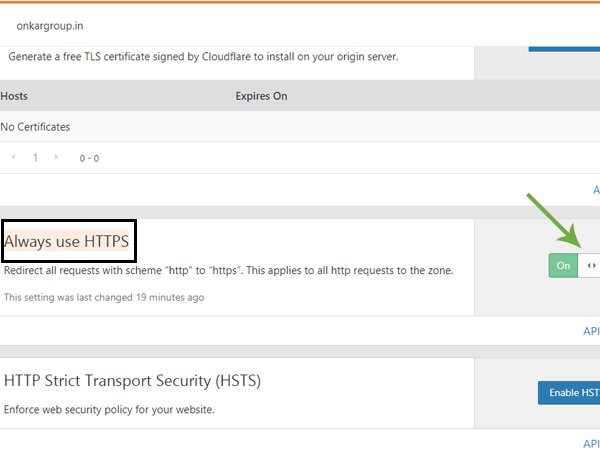
Task: Click the partially visible blue certificate button
Action: 564,49
